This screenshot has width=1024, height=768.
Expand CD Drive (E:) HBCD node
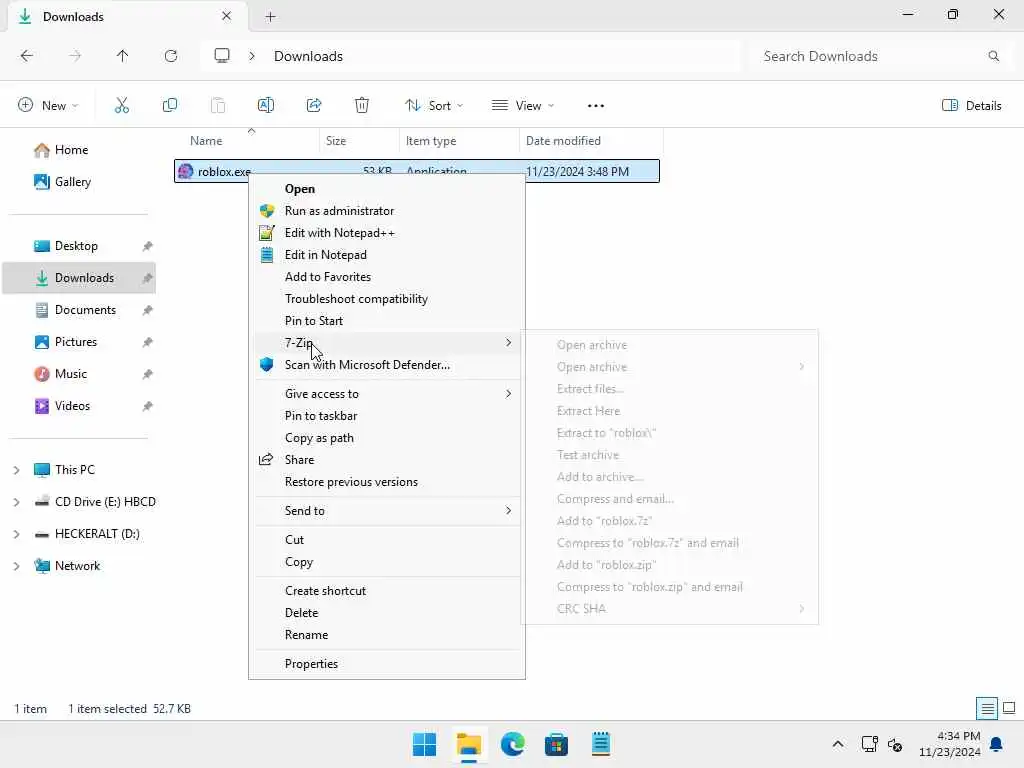point(16,502)
